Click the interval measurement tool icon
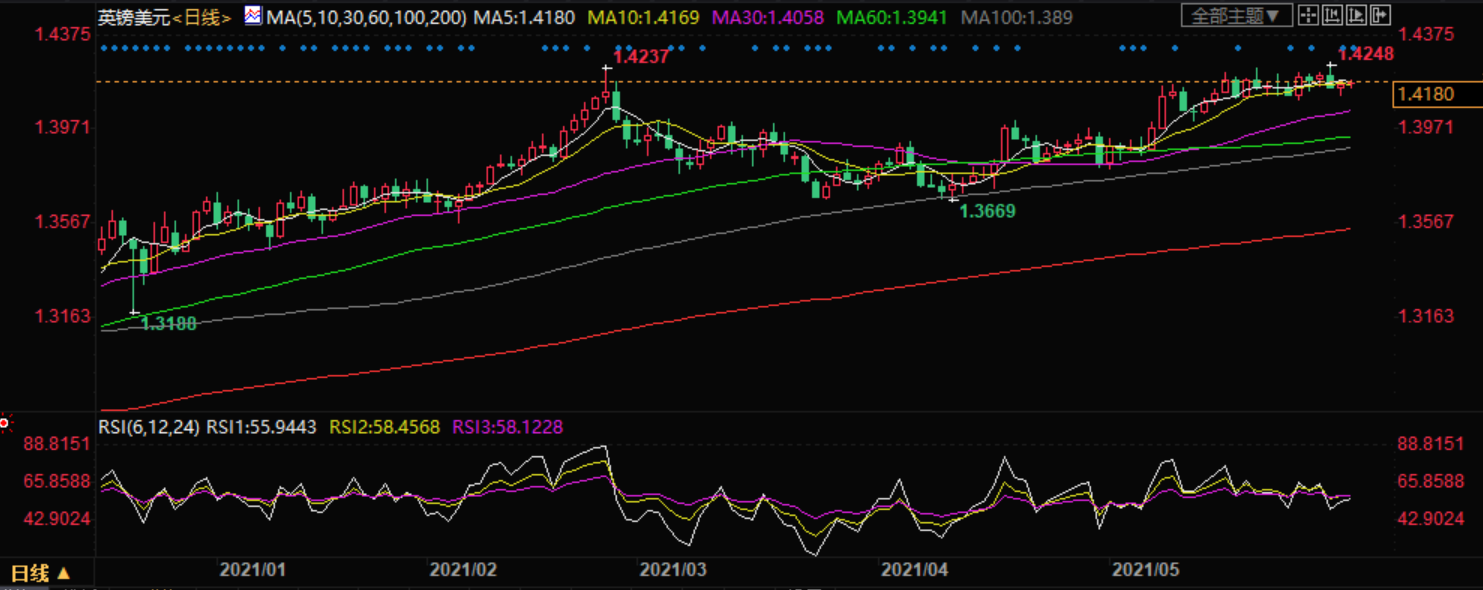Screen dimensions: 1483x590 click(x=1332, y=15)
